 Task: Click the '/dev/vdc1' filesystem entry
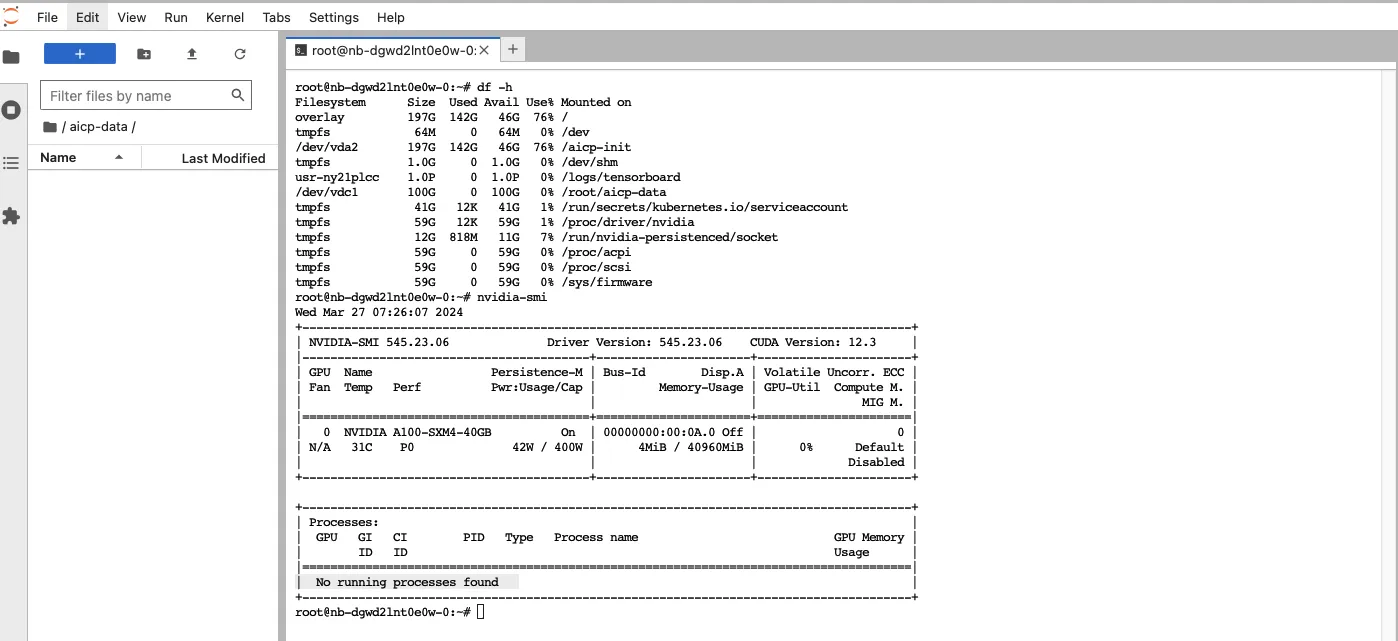pos(327,192)
